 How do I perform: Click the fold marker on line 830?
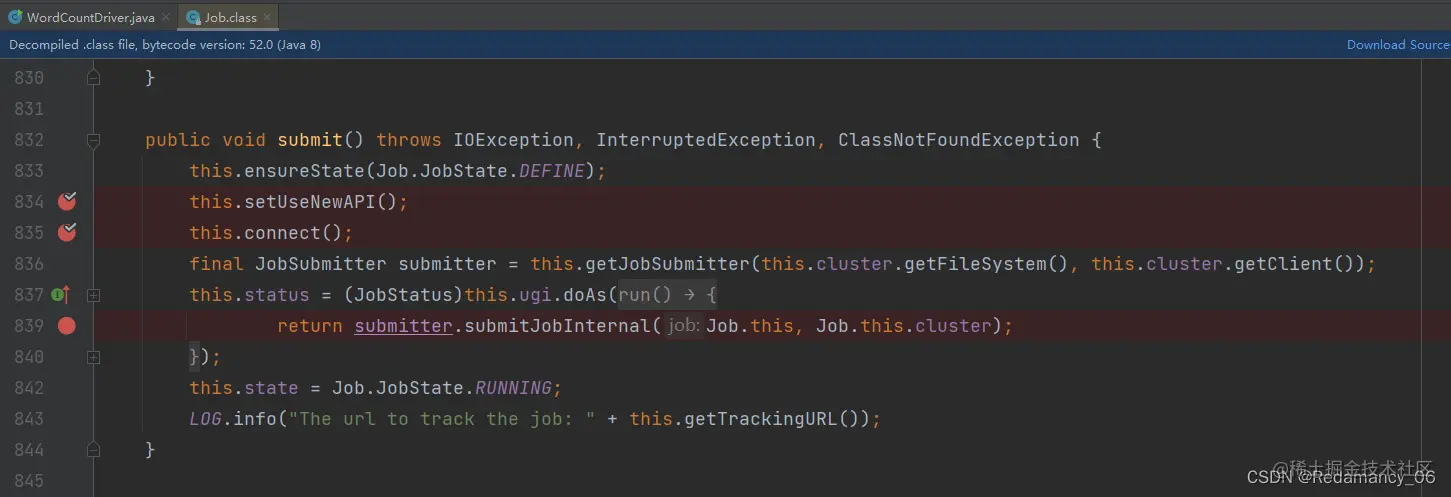pos(94,77)
